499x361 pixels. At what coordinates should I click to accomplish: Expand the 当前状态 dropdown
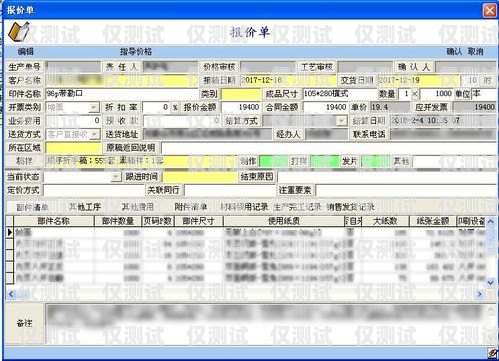pyautogui.click(x=115, y=176)
